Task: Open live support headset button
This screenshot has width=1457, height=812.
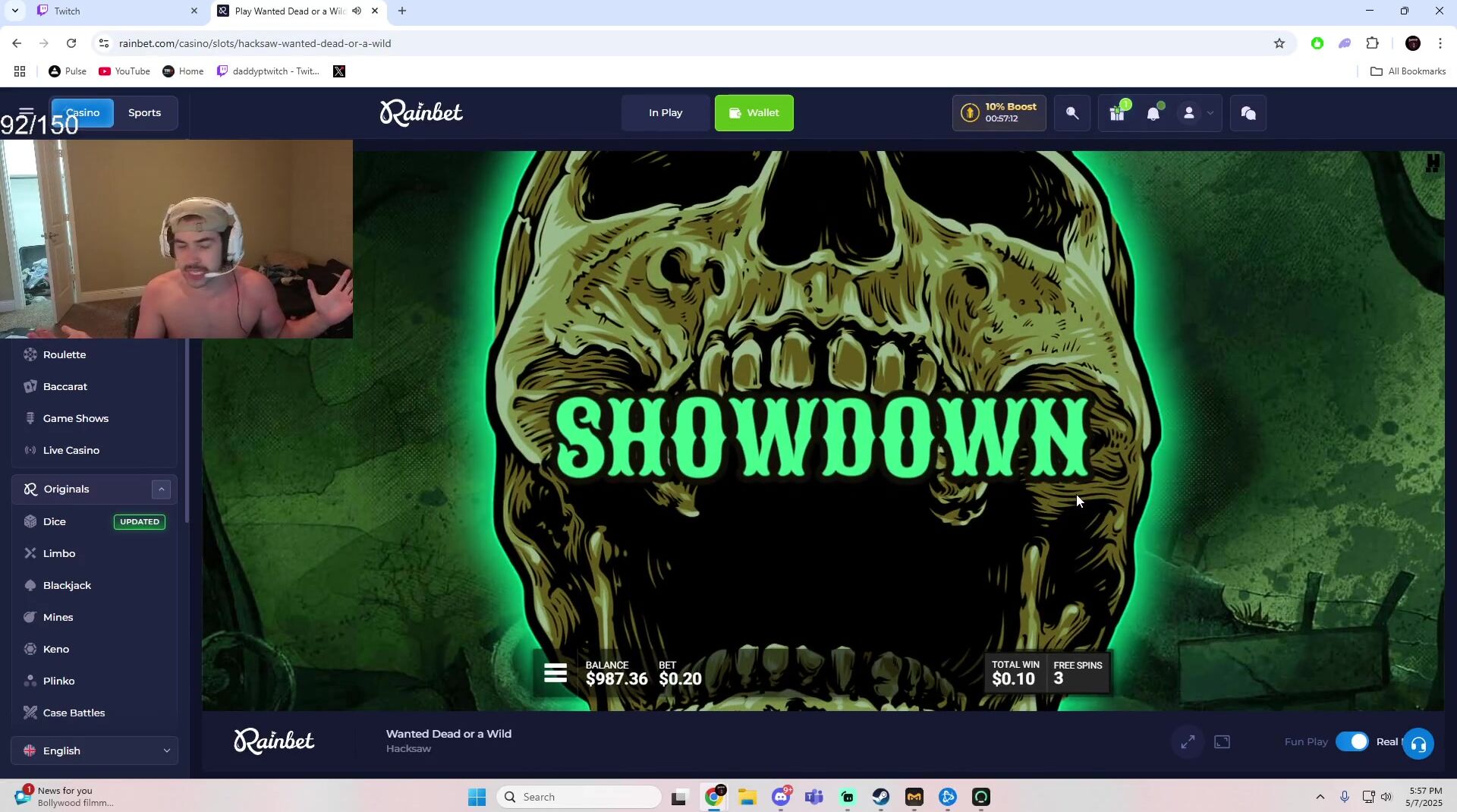Action: tap(1418, 744)
